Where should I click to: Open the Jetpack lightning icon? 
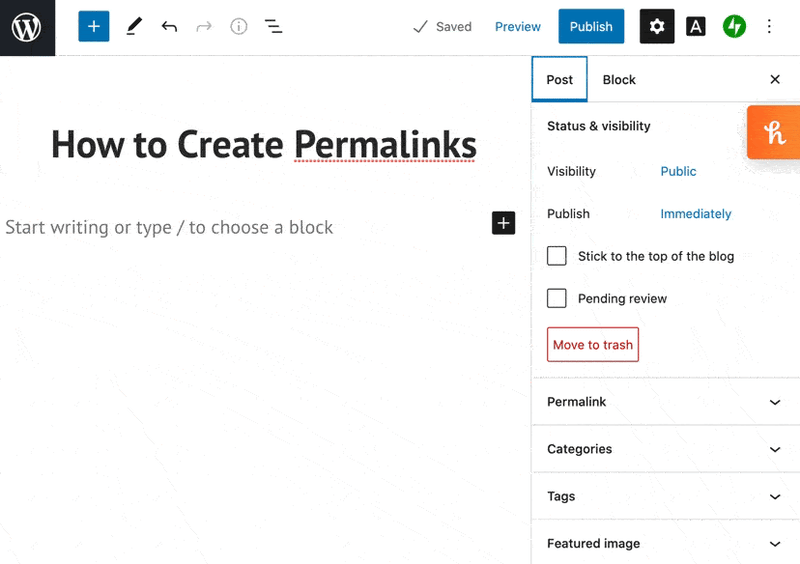point(735,27)
